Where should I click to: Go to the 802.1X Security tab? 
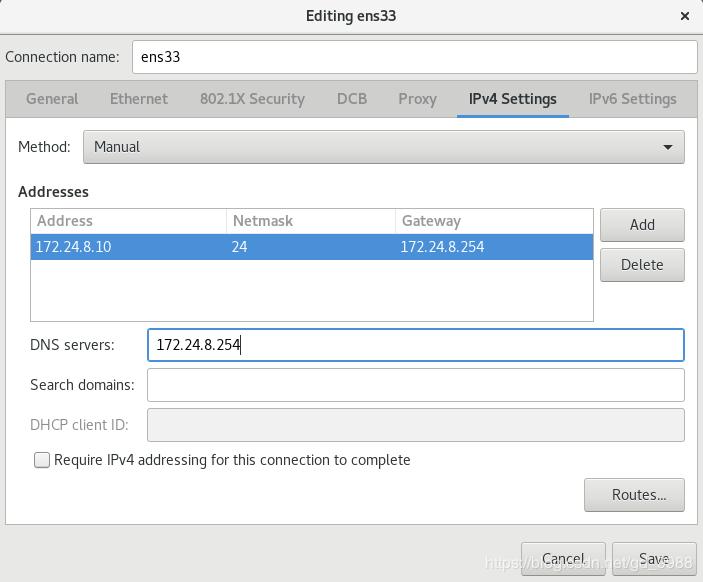point(252,99)
